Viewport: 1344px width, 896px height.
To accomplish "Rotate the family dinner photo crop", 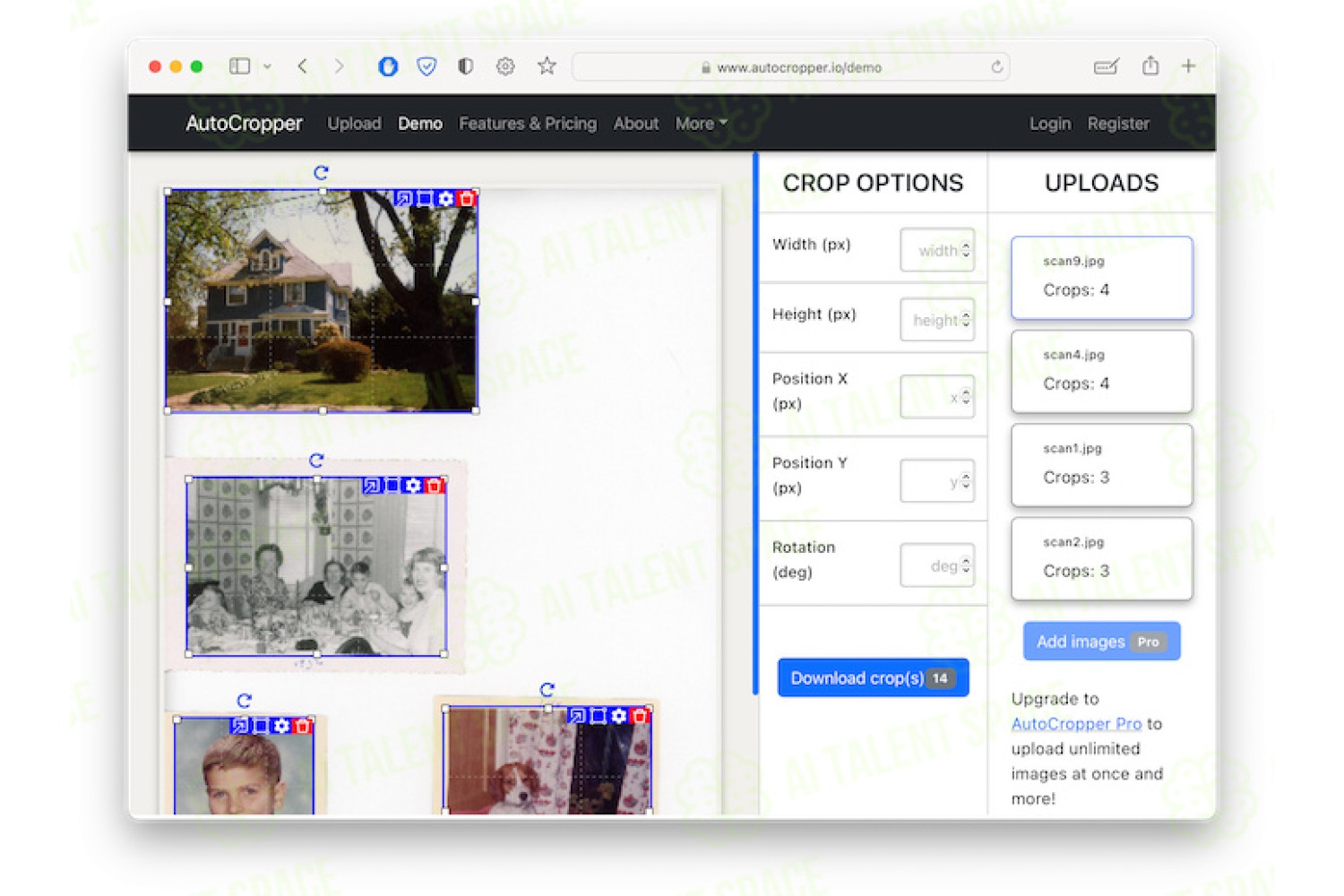I will [316, 461].
